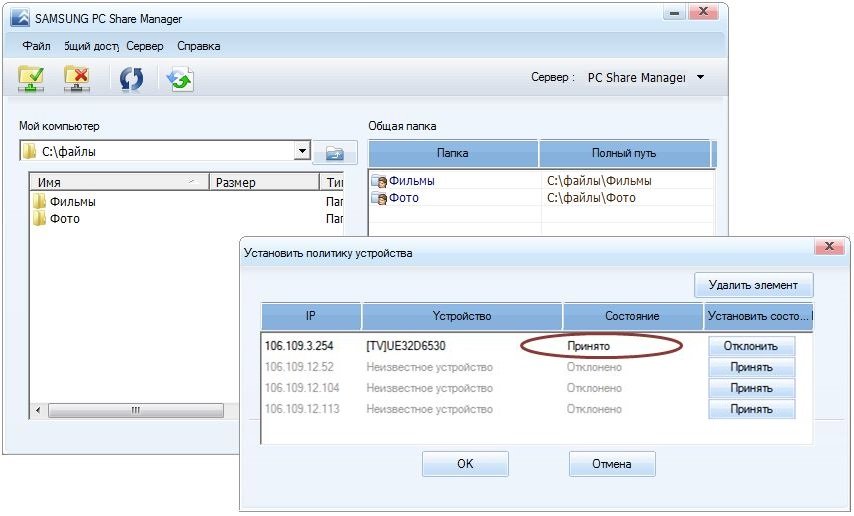Click the blue refresh arrows icon

pyautogui.click(x=131, y=78)
